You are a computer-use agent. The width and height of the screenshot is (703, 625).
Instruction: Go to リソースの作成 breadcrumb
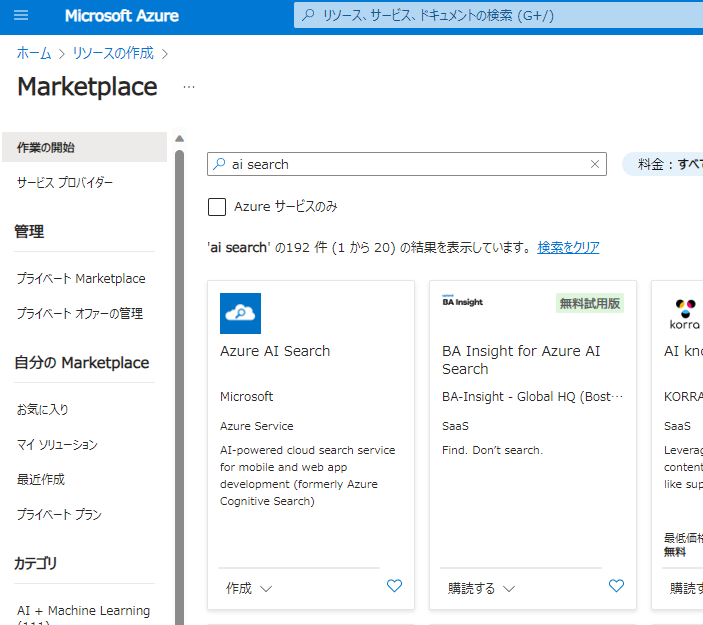113,53
